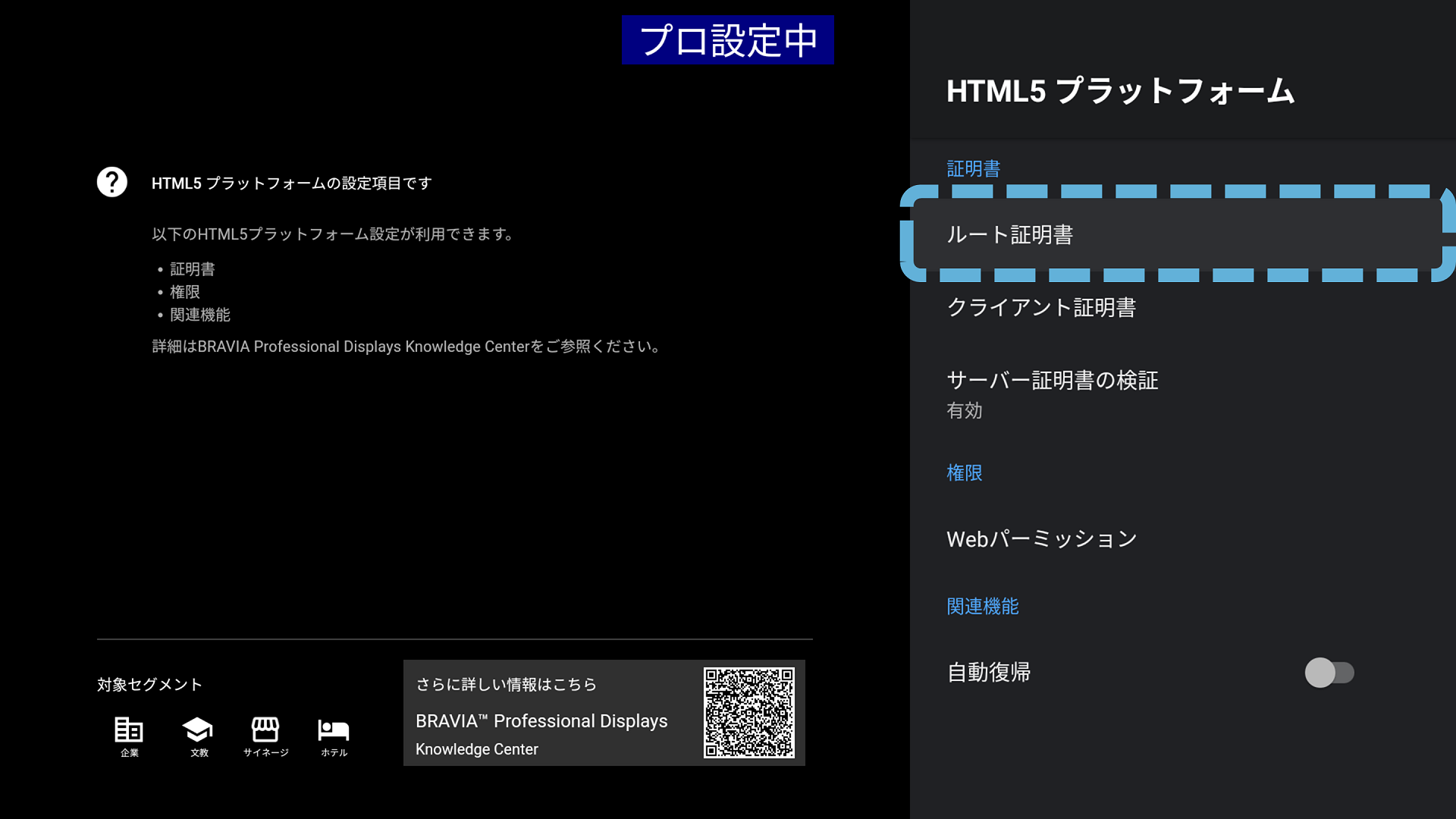This screenshot has height=819, width=1456.
Task: Click the 文教 graduation cap icon
Action: [198, 730]
